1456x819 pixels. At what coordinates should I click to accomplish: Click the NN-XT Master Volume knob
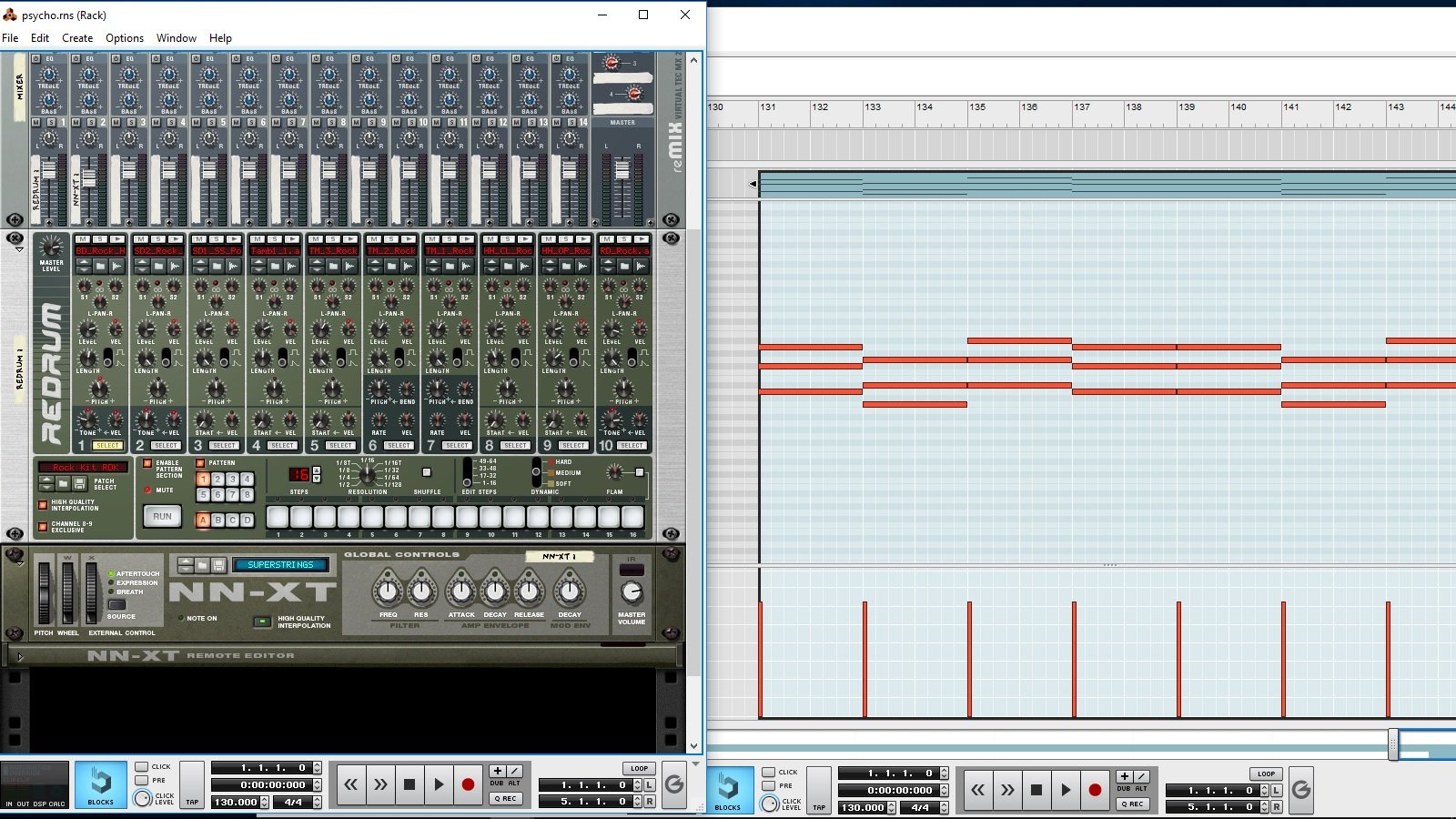(632, 592)
